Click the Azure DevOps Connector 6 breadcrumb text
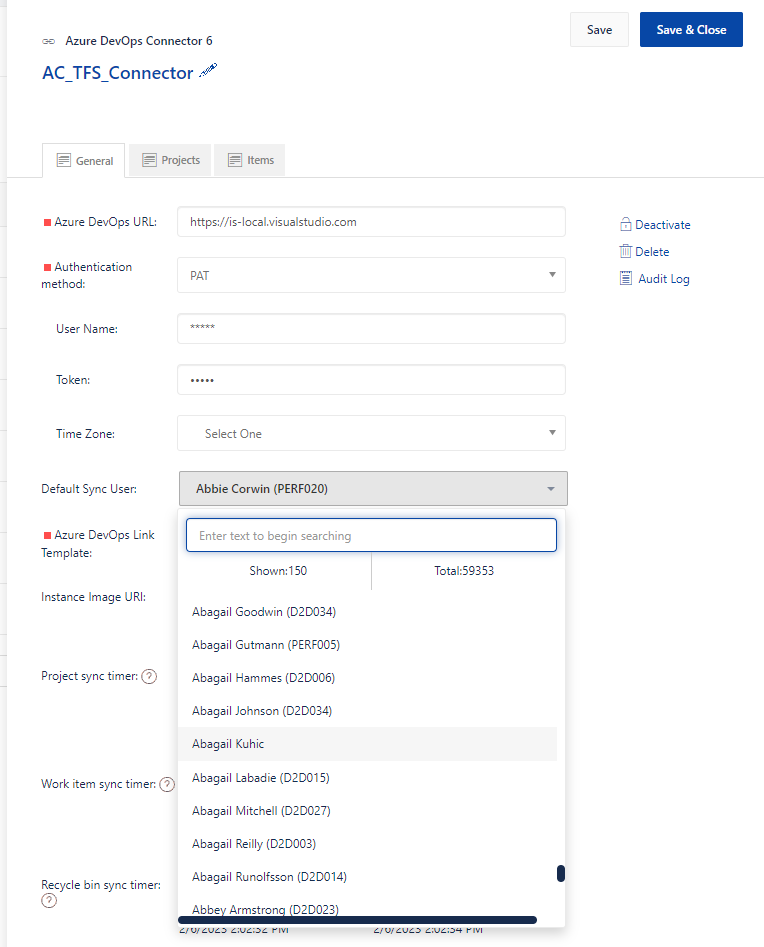Image resolution: width=764 pixels, height=947 pixels. (x=139, y=41)
